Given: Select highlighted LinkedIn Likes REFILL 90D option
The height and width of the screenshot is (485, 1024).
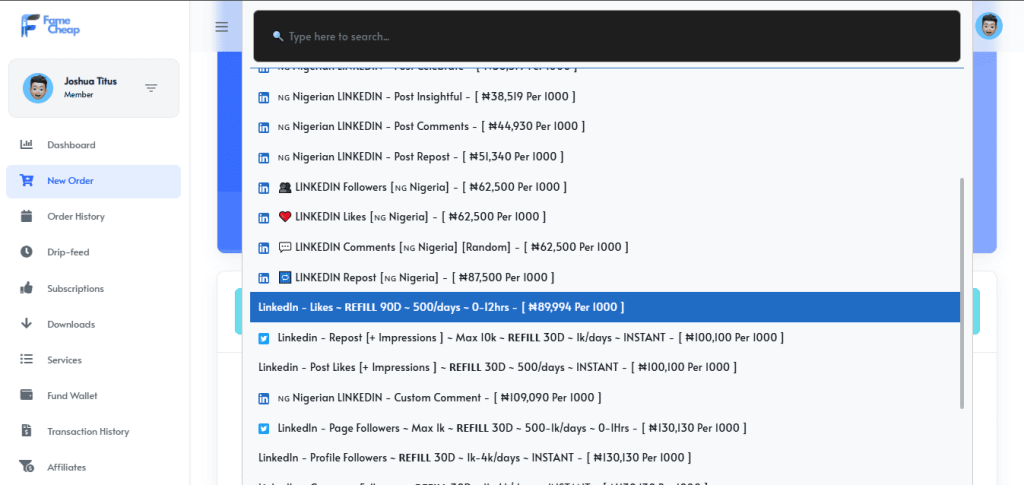Looking at the screenshot, I should click(x=605, y=307).
